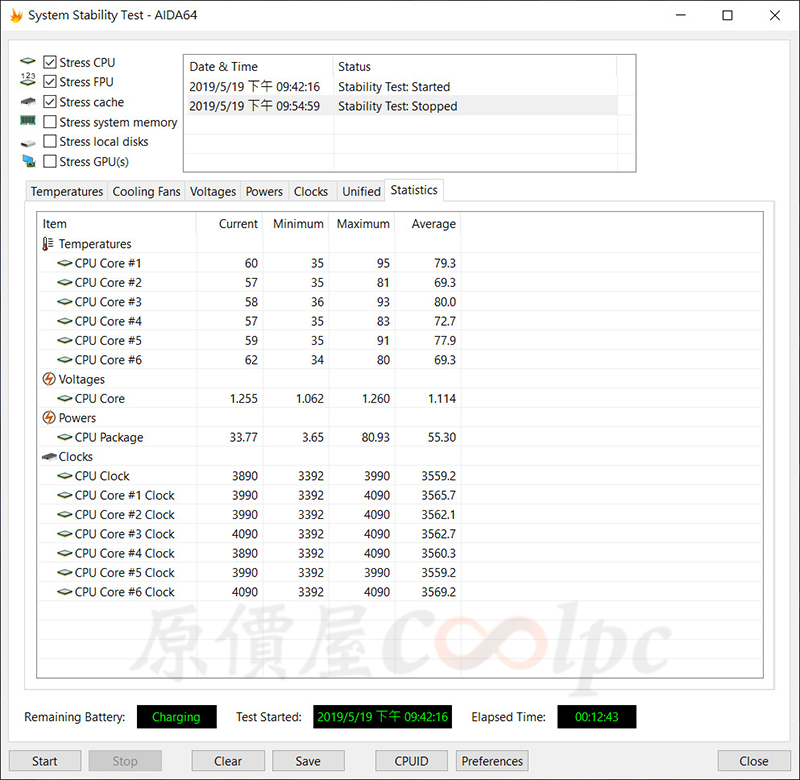
Task: Uncheck the Stress CPU checkbox
Action: (x=50, y=63)
